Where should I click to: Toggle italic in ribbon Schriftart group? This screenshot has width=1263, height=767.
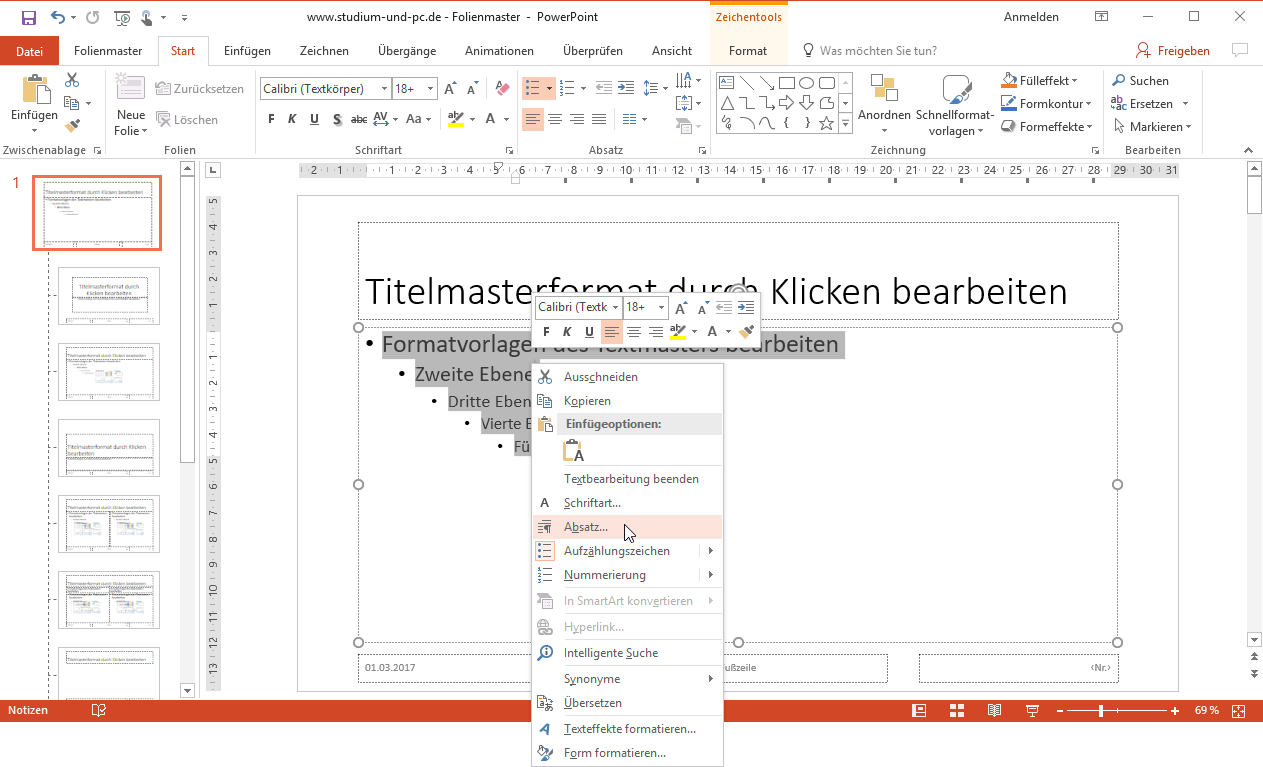click(x=292, y=119)
